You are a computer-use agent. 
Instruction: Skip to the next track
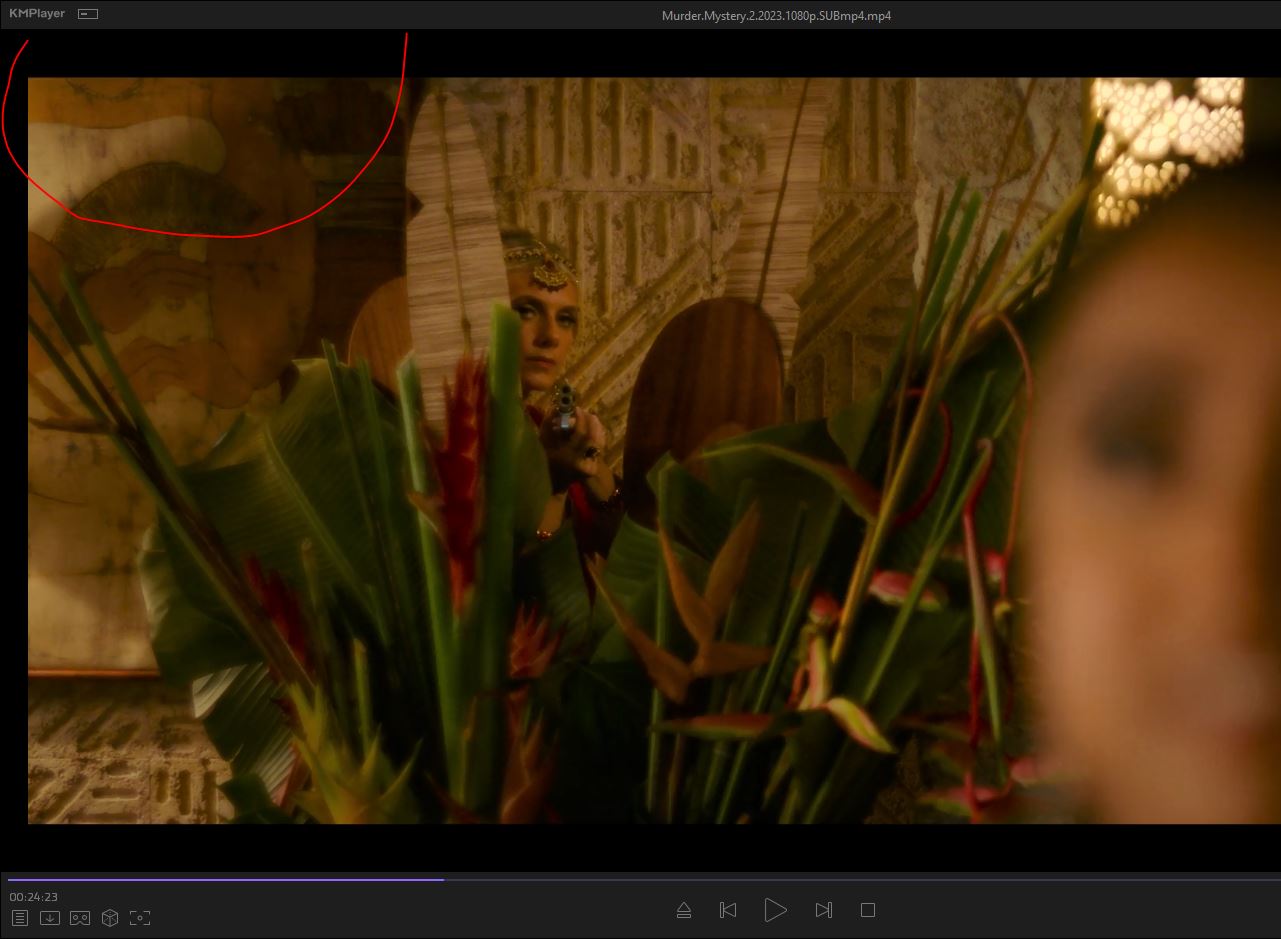(823, 910)
